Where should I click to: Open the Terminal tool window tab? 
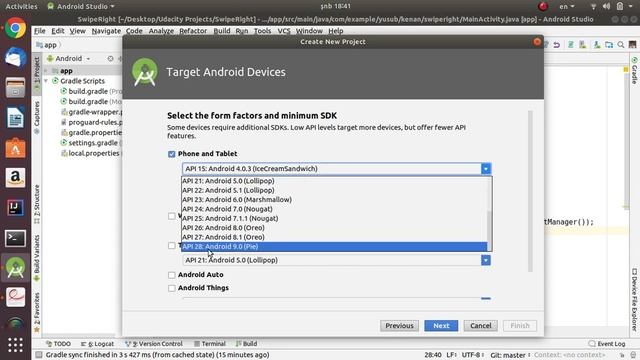tap(210, 344)
